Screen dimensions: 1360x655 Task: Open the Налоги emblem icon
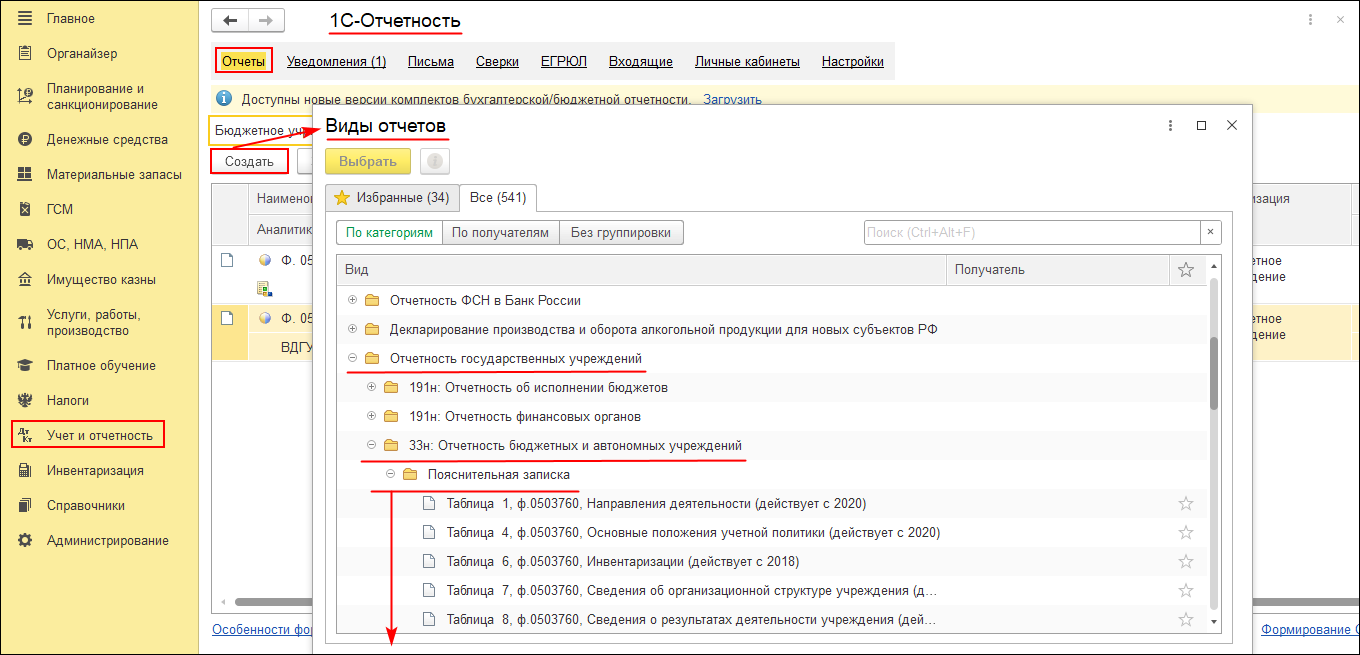click(25, 401)
